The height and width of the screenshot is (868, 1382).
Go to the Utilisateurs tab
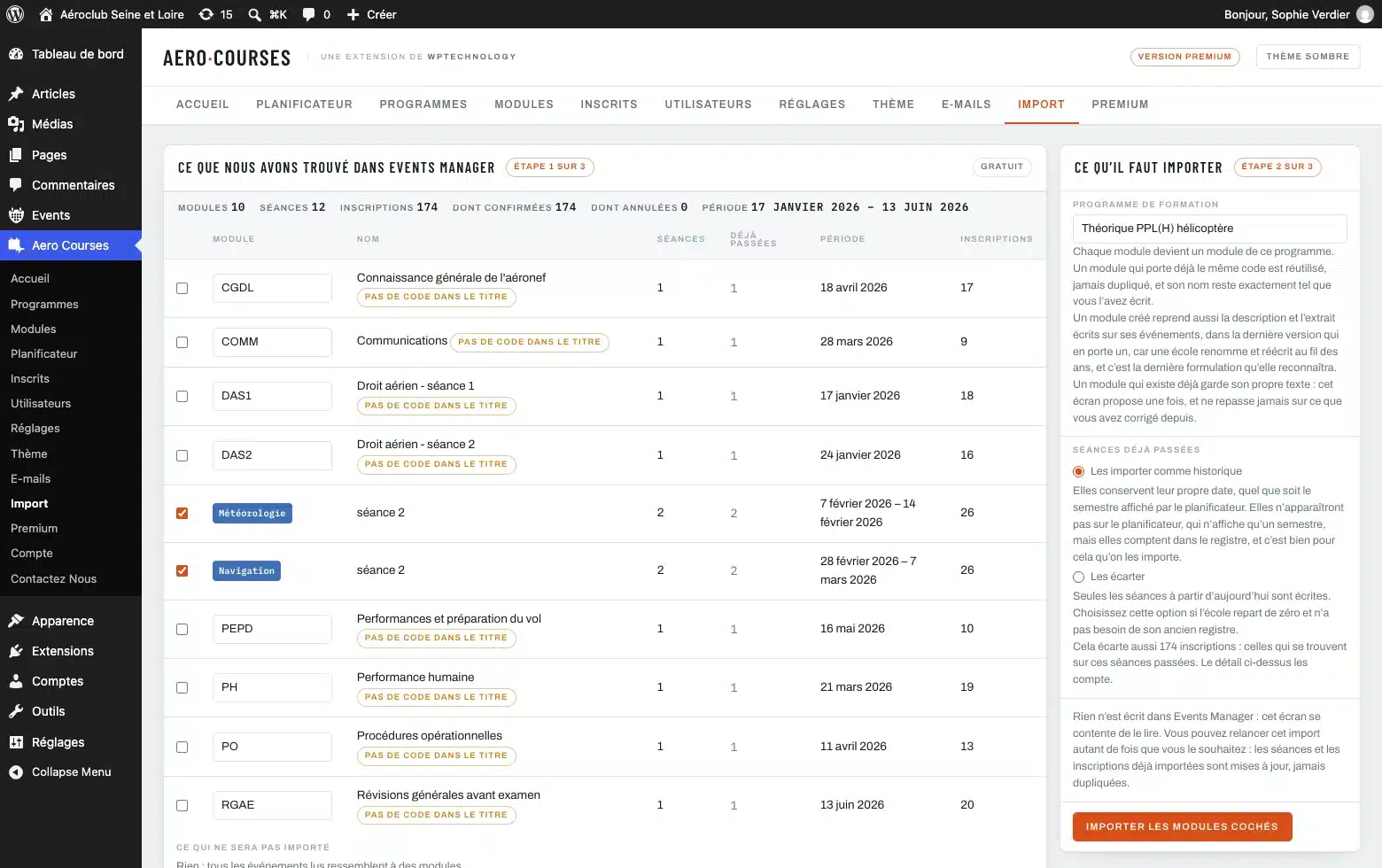click(708, 105)
